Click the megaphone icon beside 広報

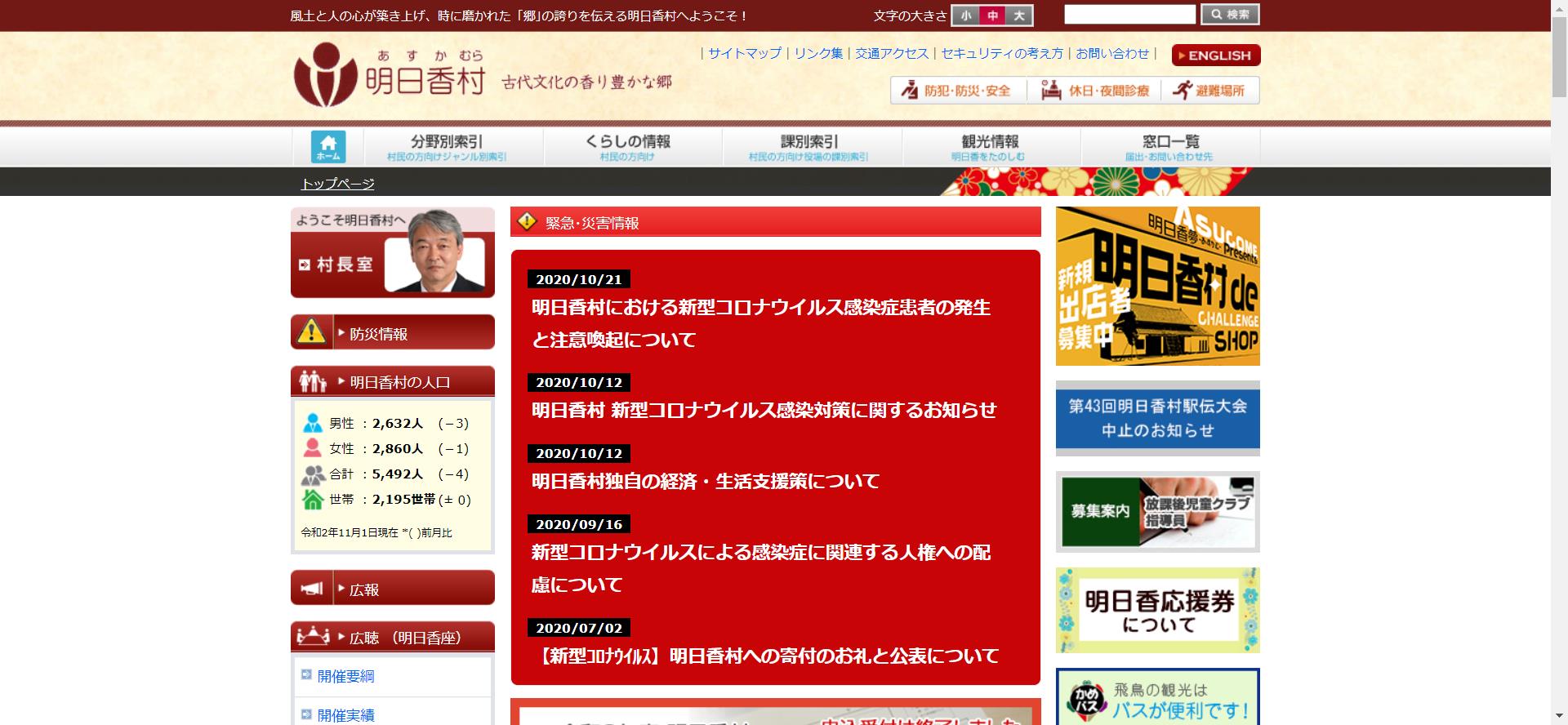click(312, 589)
